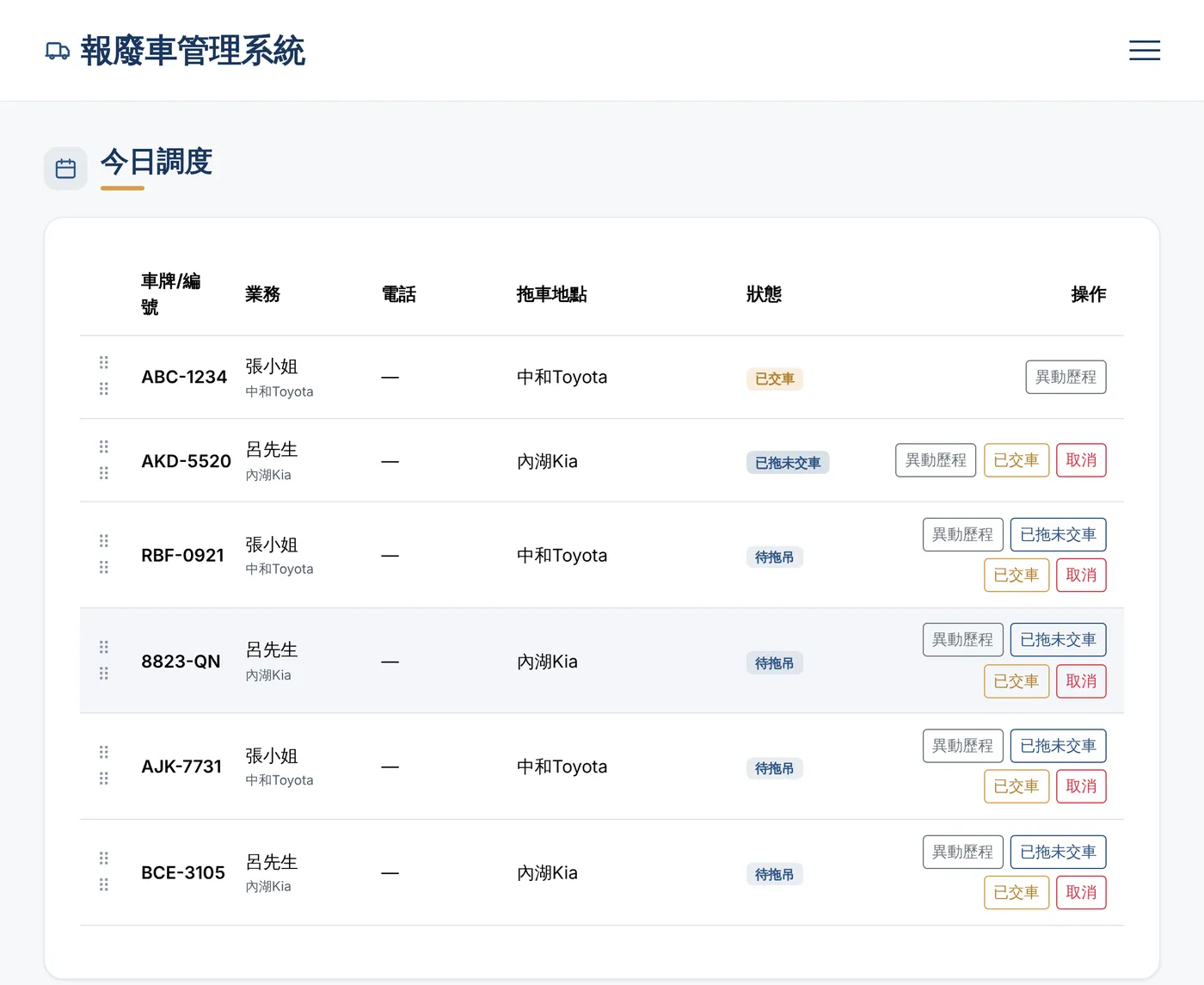Click the 車牌/編號 column header
This screenshot has height=985, width=1204.
point(171,293)
